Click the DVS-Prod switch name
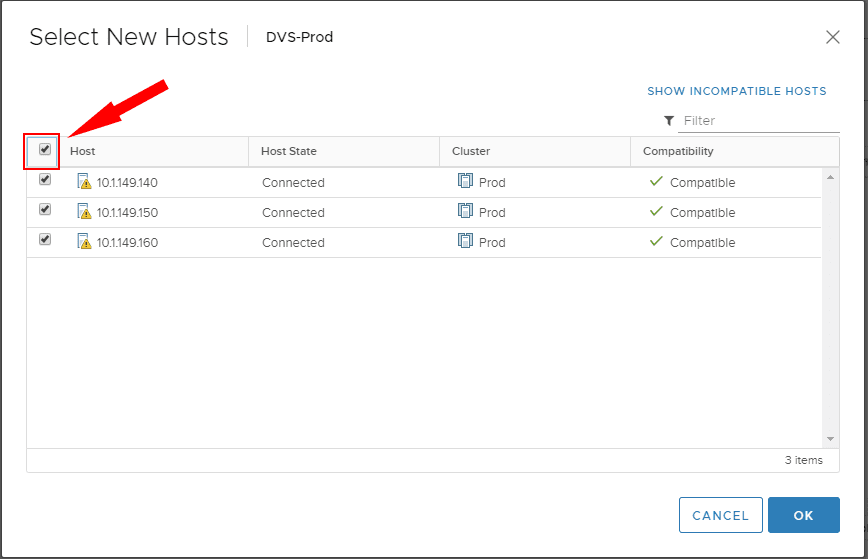 299,37
